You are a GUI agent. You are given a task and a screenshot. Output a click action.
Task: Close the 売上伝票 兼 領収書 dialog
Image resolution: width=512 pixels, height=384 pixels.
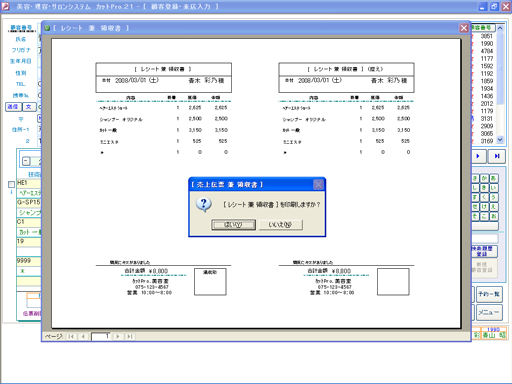click(318, 184)
